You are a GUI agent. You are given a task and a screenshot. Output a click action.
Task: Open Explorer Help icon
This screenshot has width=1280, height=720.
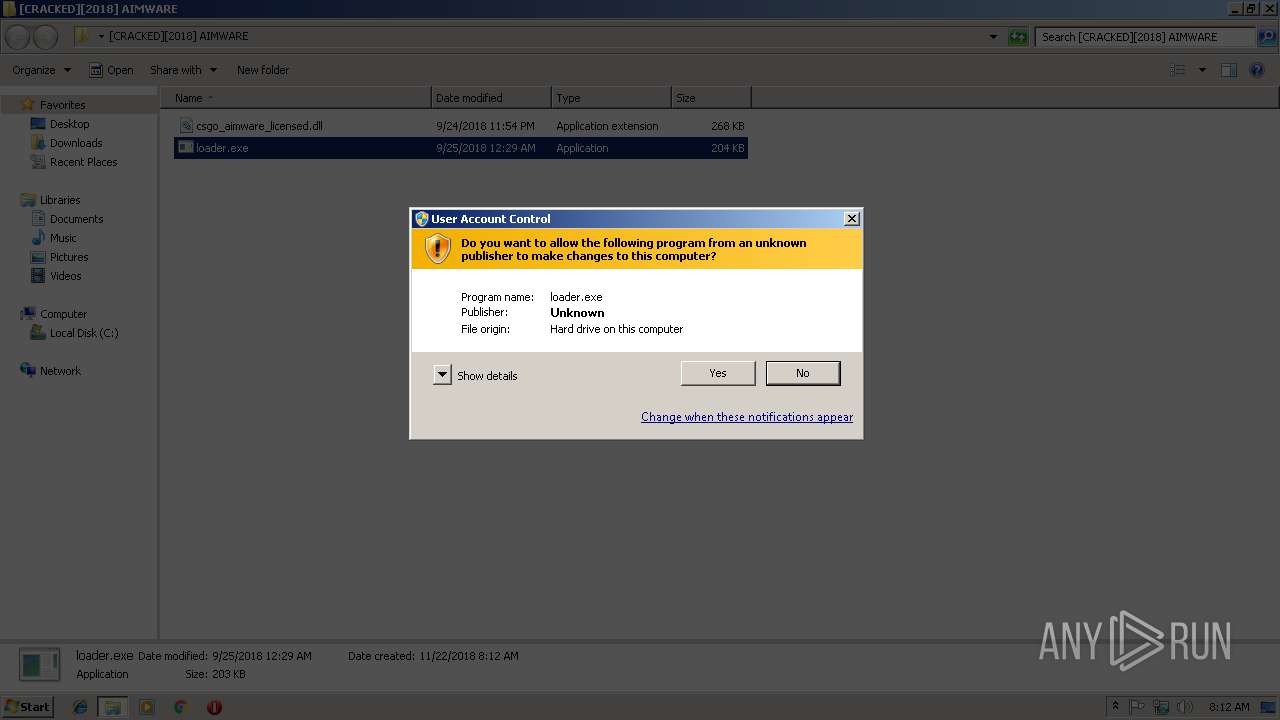click(x=1258, y=70)
